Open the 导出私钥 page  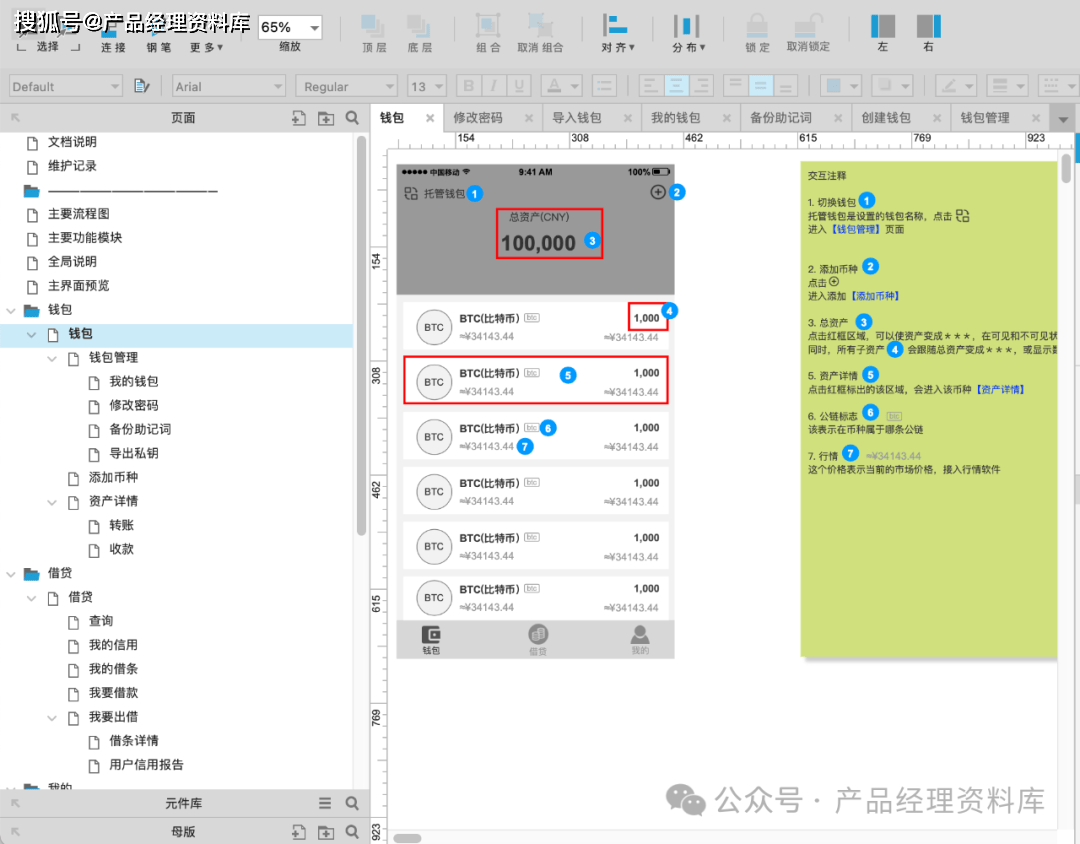click(x=134, y=453)
